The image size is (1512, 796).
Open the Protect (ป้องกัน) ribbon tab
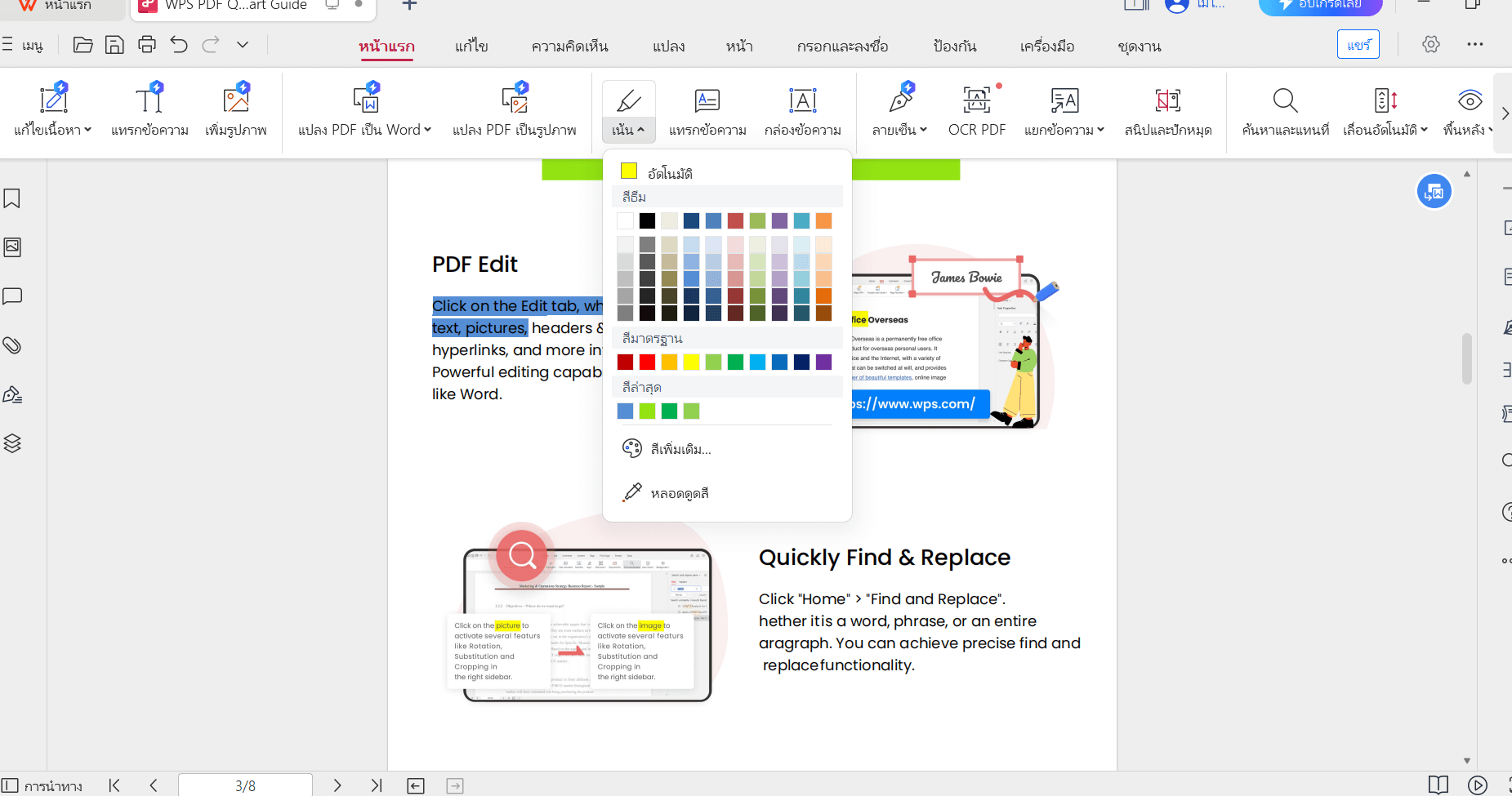(x=954, y=47)
